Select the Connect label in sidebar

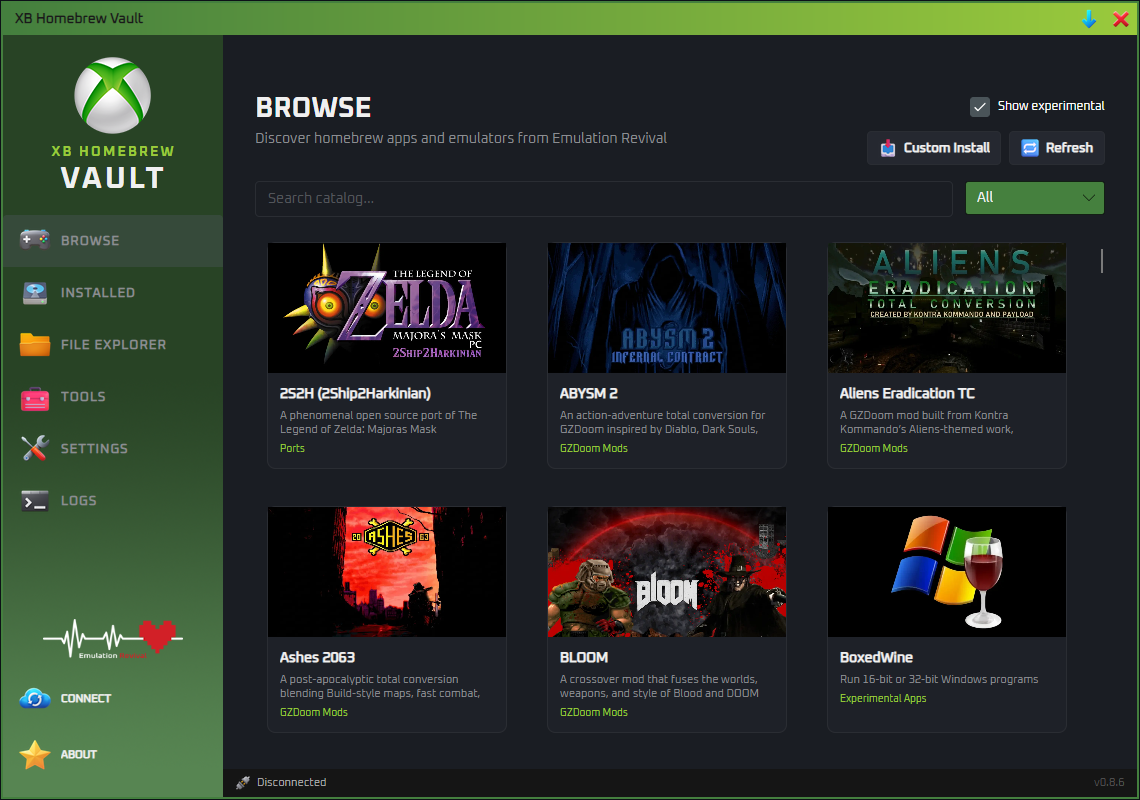coord(86,699)
